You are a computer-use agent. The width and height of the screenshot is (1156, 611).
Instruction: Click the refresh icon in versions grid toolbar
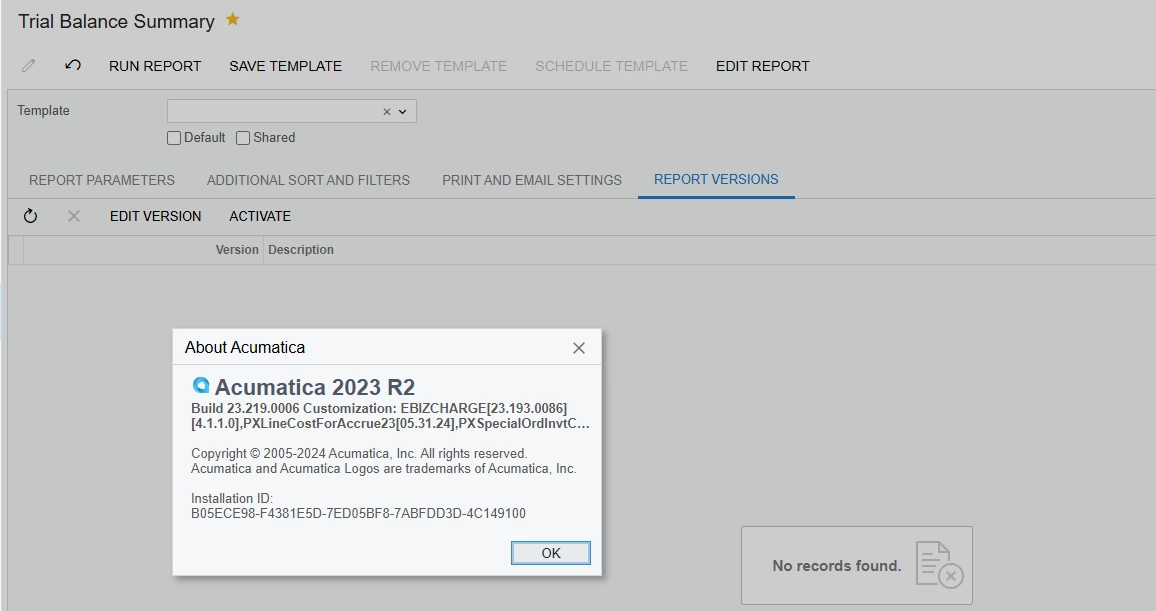[x=30, y=216]
